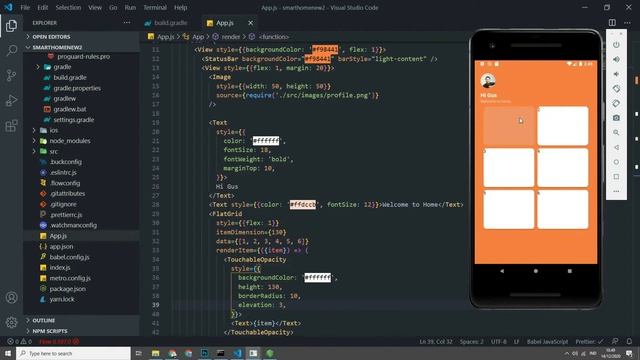
Task: Split the editor to the right
Action: coord(612,23)
